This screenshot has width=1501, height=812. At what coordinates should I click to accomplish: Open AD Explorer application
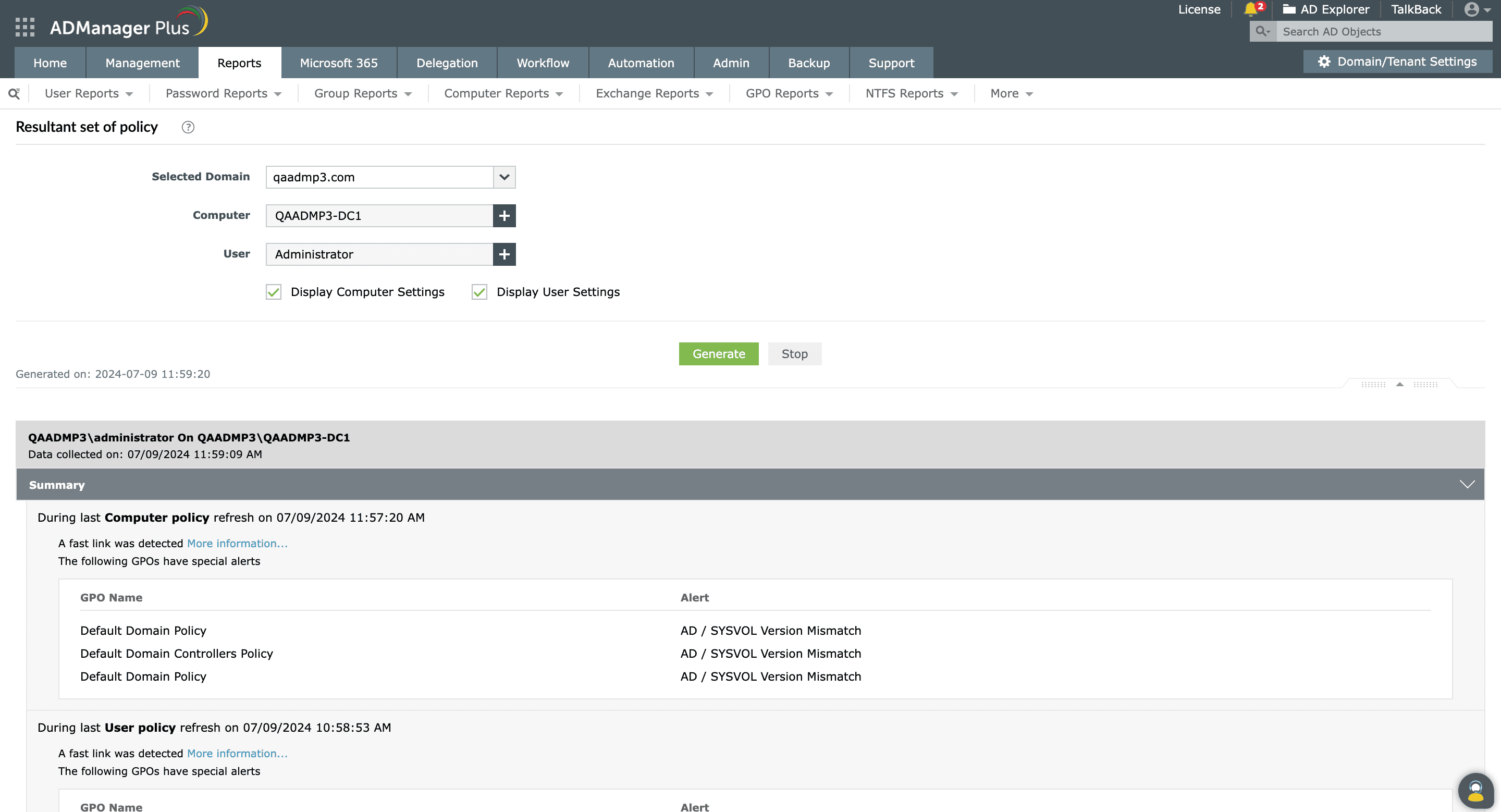pos(1325,9)
